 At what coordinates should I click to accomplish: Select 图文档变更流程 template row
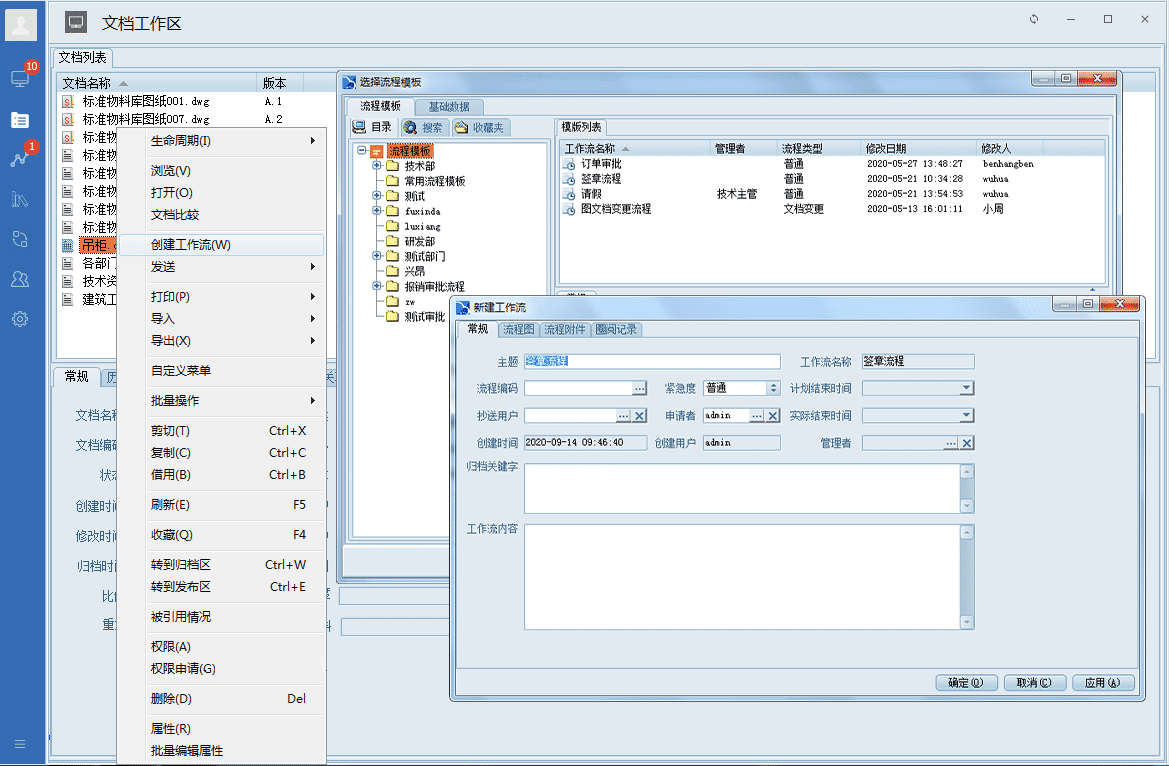coord(831,209)
